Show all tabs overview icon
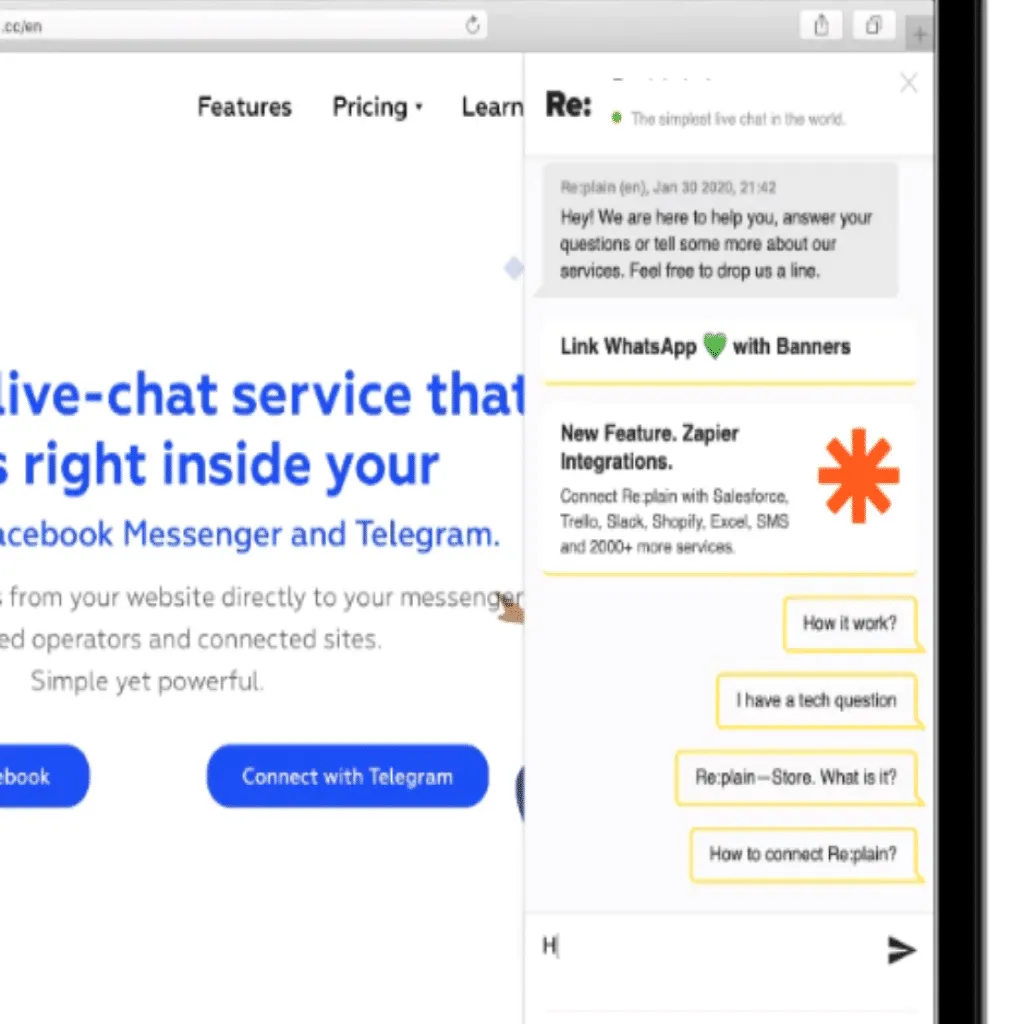 [873, 26]
